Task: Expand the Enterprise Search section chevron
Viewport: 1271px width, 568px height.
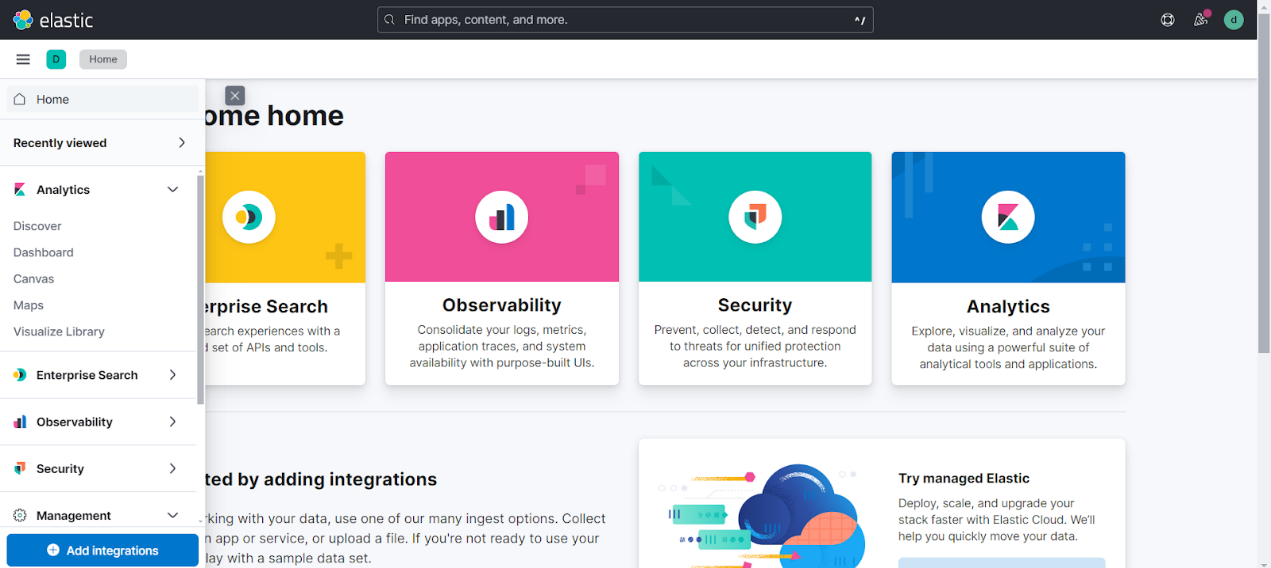Action: click(x=173, y=375)
